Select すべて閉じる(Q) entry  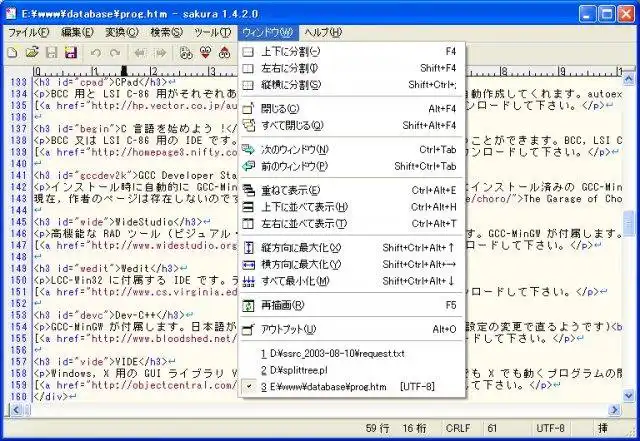point(352,125)
